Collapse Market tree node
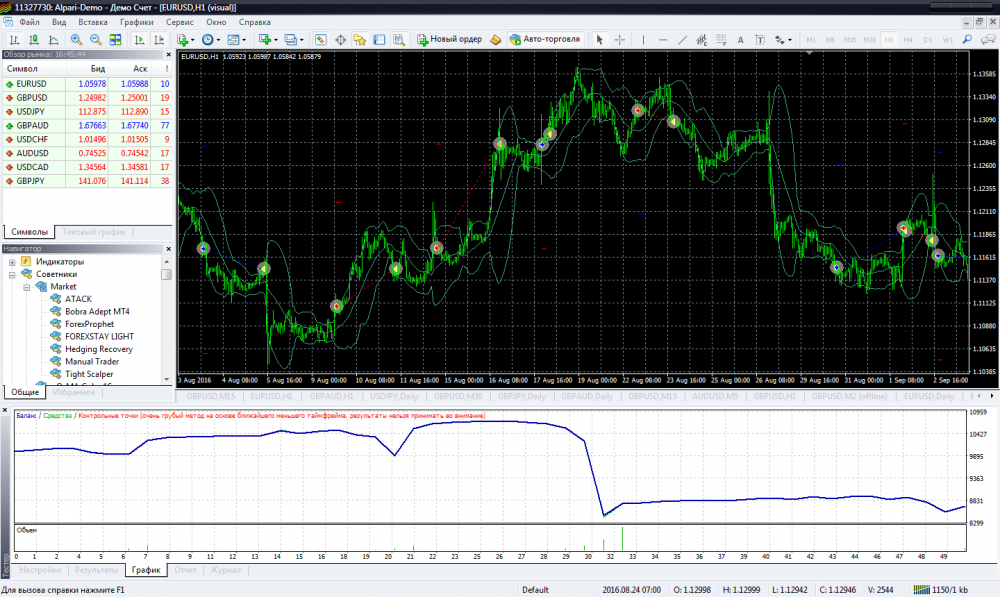The height and width of the screenshot is (597, 1000). click(x=27, y=288)
